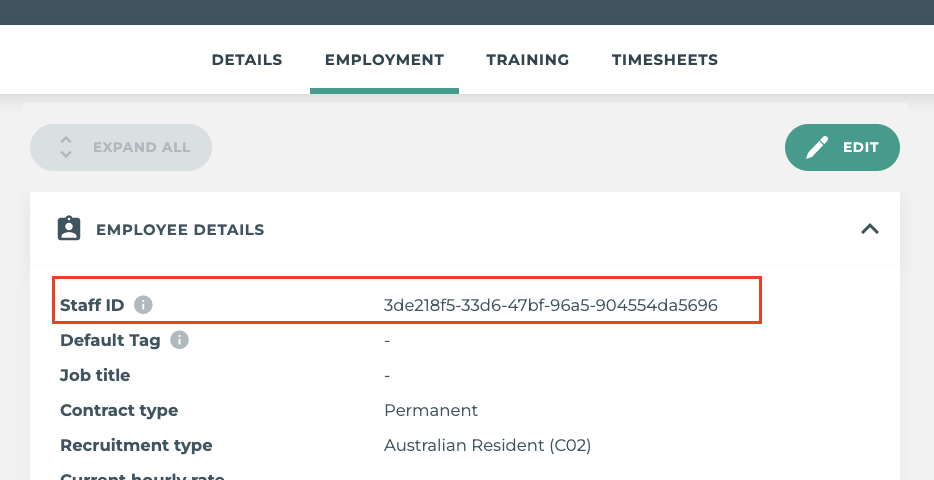934x480 pixels.
Task: Click the info icon next to Default Tag
Action: [179, 340]
